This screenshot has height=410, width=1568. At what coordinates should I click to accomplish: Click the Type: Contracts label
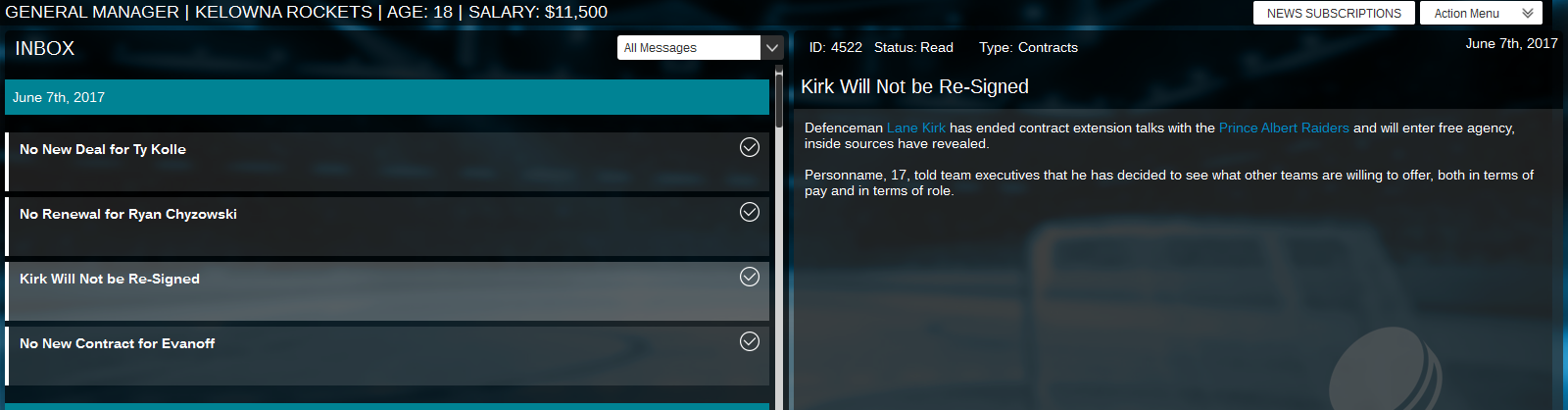(x=1028, y=47)
